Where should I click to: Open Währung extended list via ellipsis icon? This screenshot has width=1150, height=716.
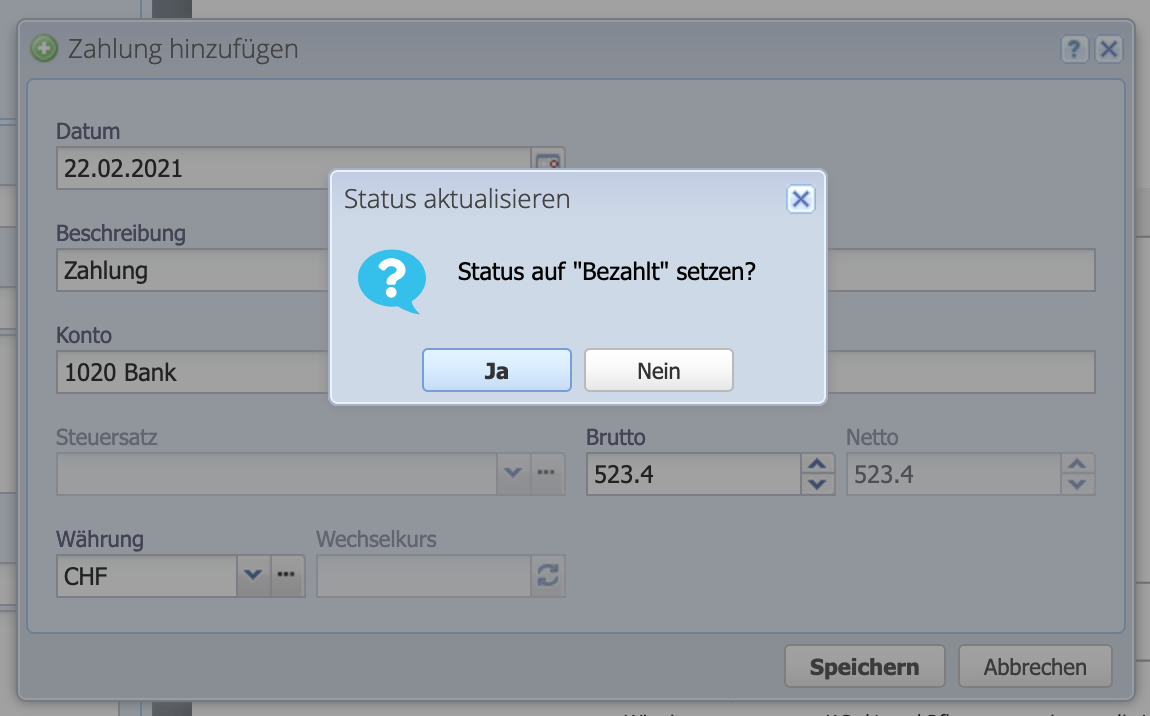[288, 576]
